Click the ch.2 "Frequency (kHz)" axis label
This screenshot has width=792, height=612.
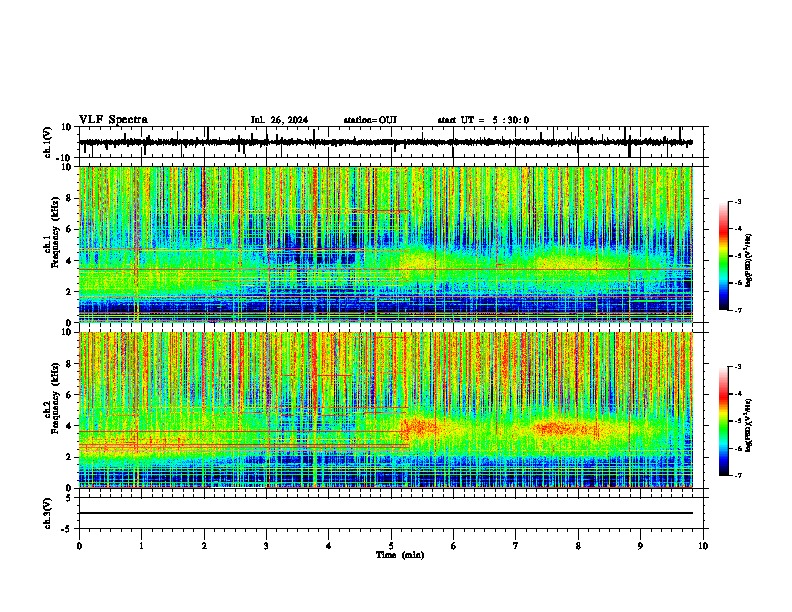pyautogui.click(x=56, y=398)
